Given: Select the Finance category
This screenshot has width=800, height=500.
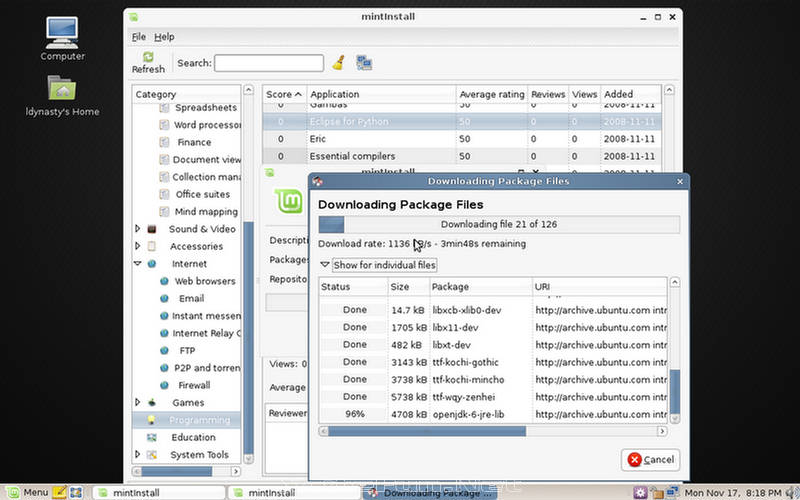Looking at the screenshot, I should tap(194, 142).
